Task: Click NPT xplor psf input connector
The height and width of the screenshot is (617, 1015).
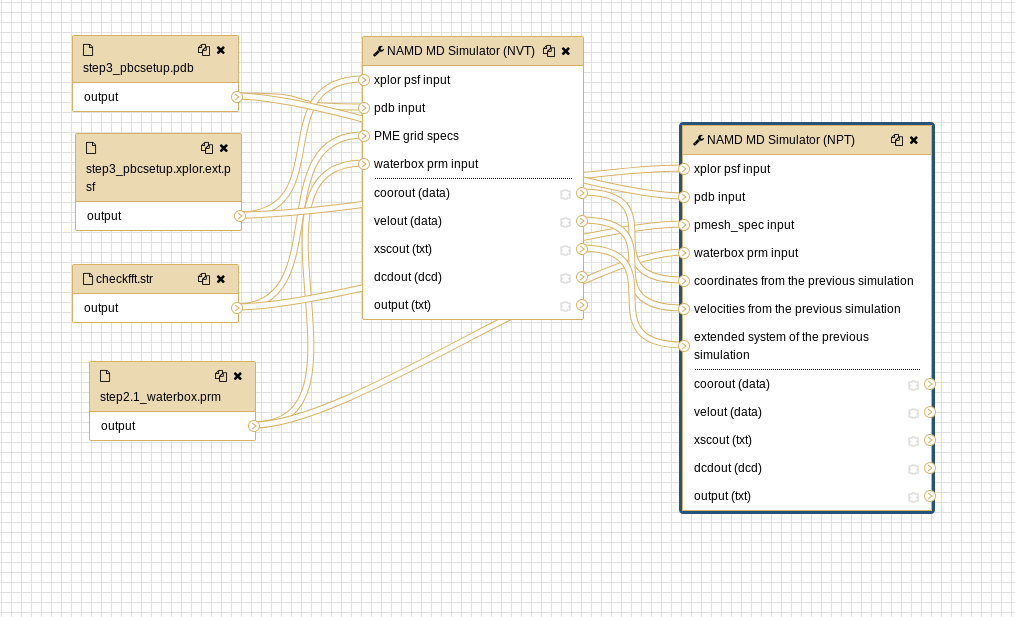Action: pyautogui.click(x=684, y=169)
